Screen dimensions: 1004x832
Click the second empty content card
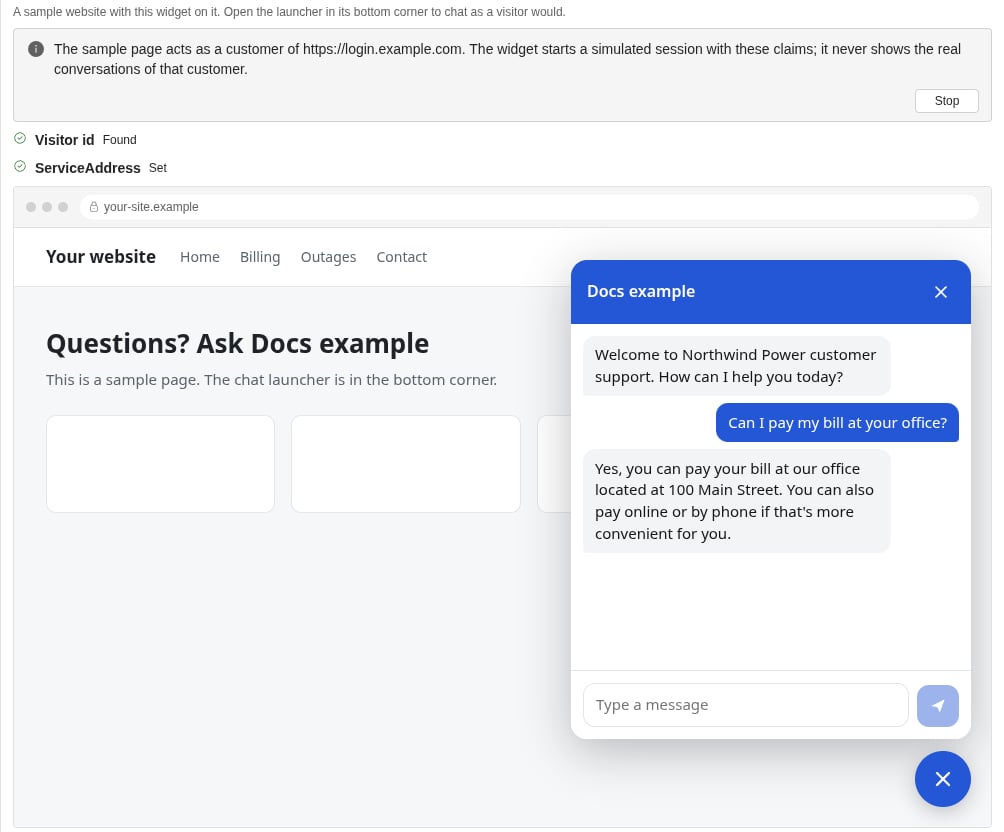coord(406,464)
